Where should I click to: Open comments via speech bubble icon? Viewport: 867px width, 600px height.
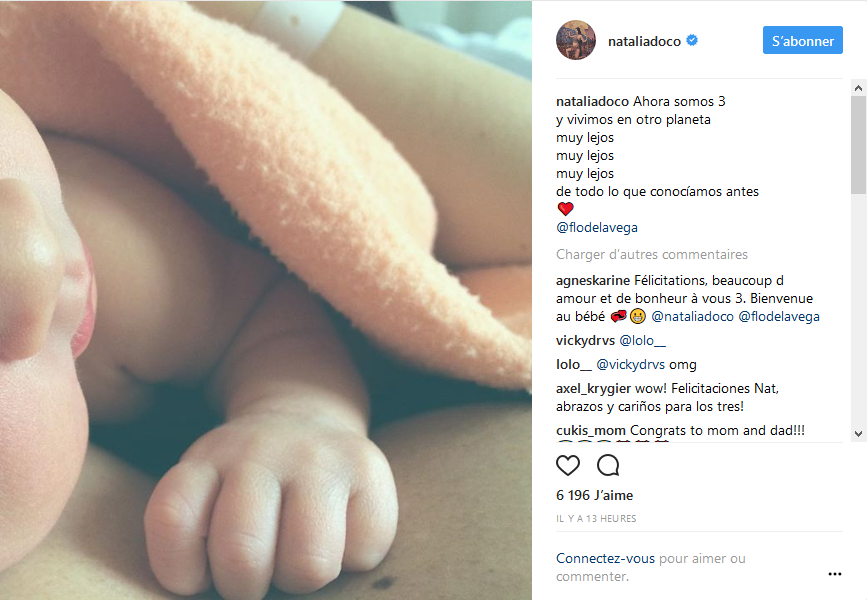(608, 465)
